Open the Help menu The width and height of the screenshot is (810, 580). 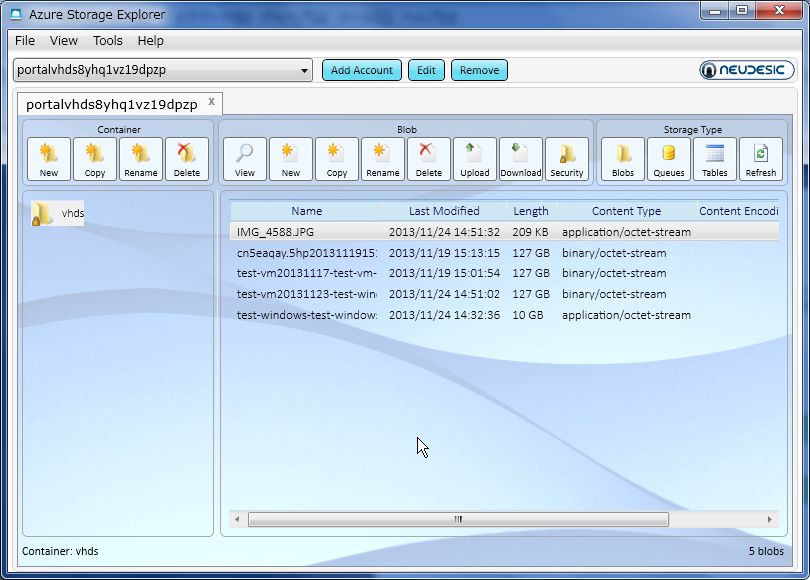(150, 40)
